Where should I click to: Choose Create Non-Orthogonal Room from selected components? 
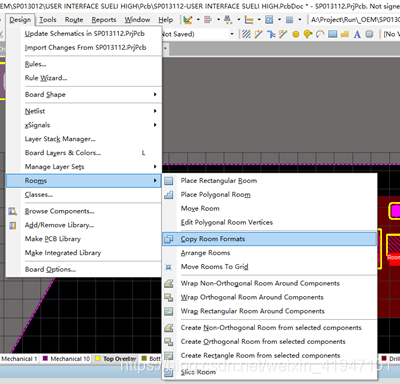[269, 328]
